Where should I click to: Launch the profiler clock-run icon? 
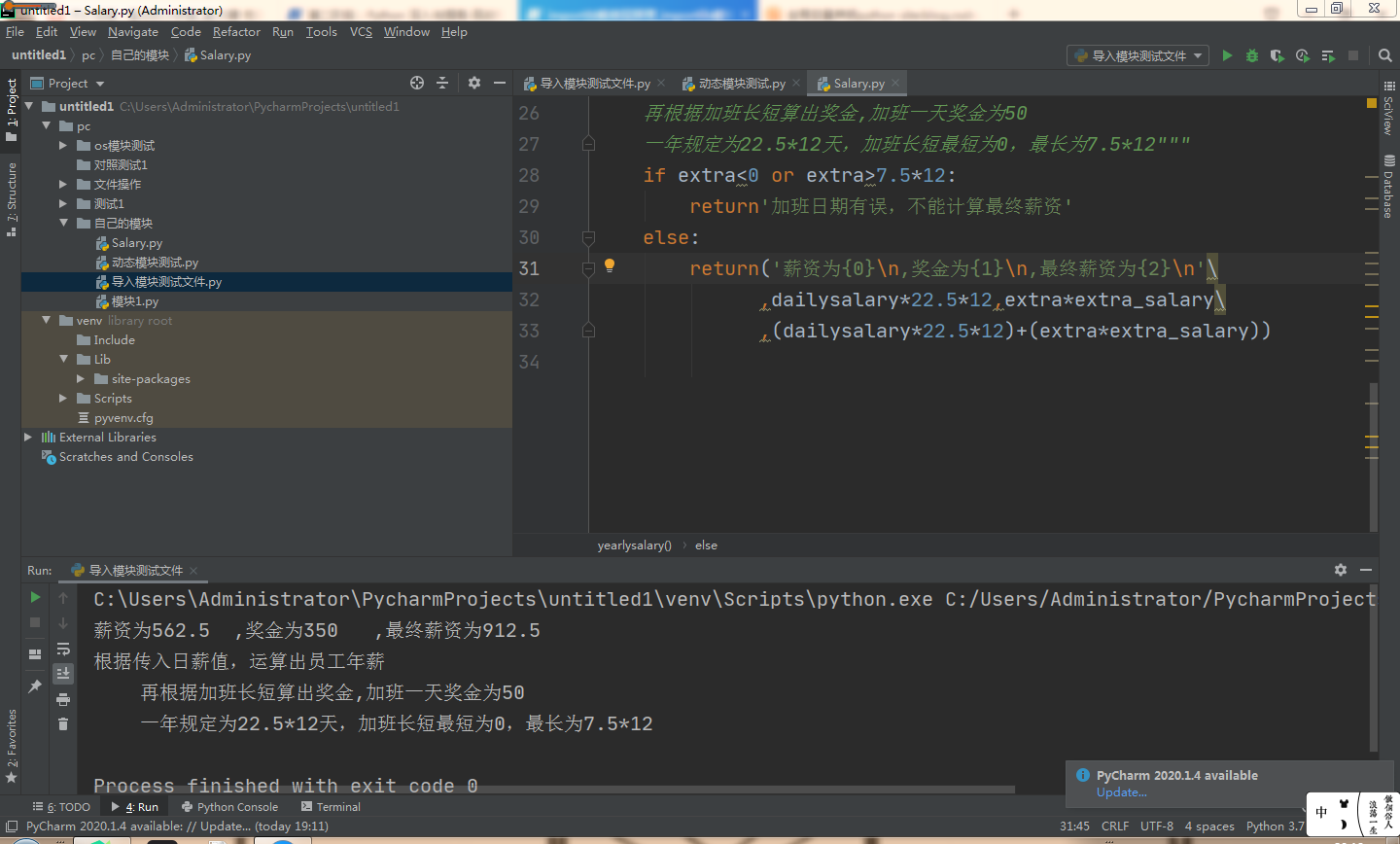[x=1303, y=55]
